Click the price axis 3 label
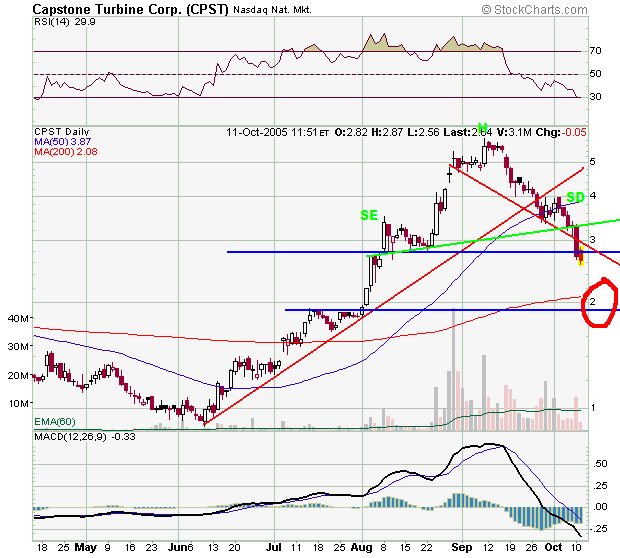620x558 pixels. 592,239
